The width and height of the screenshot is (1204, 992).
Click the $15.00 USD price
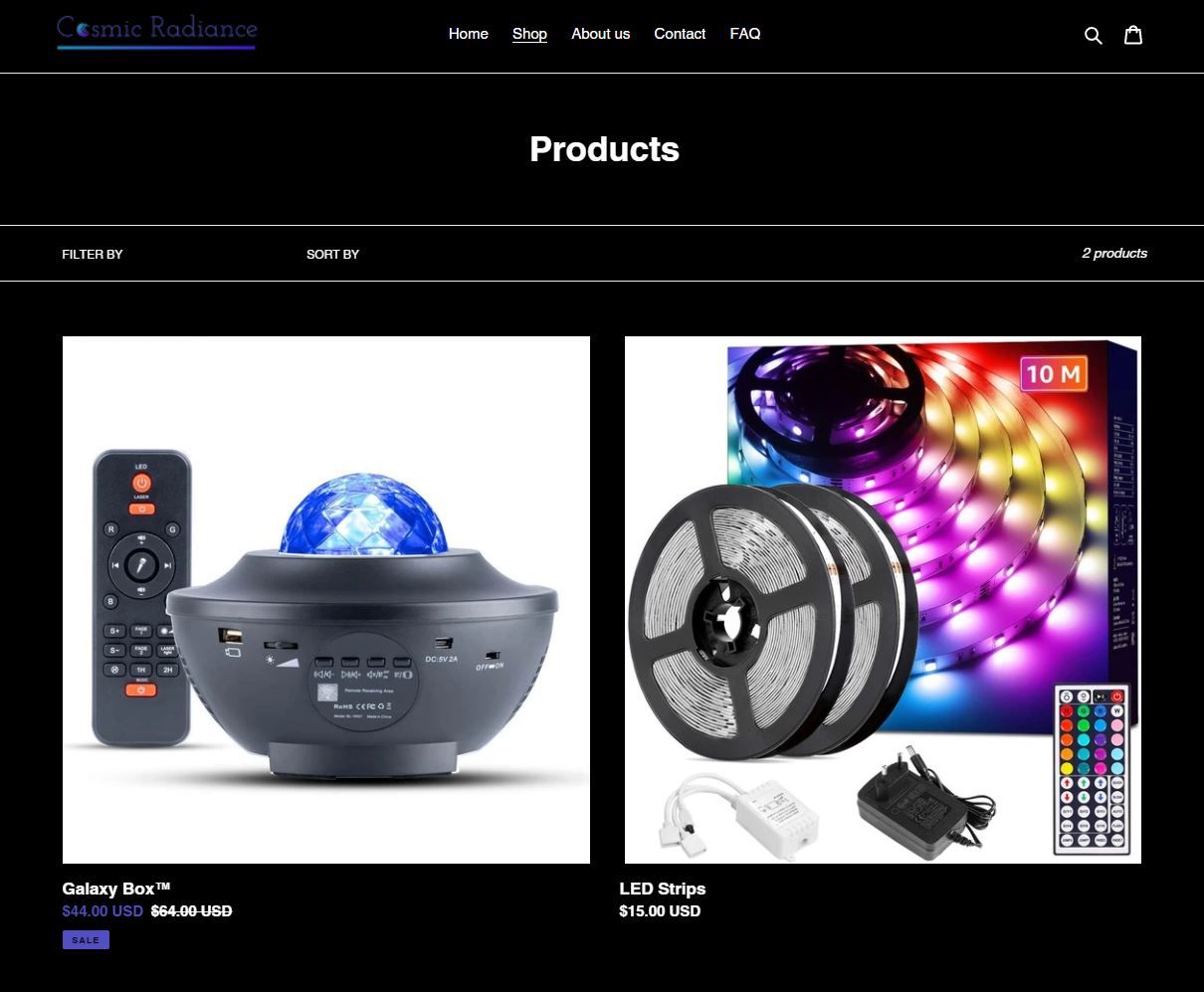[660, 910]
